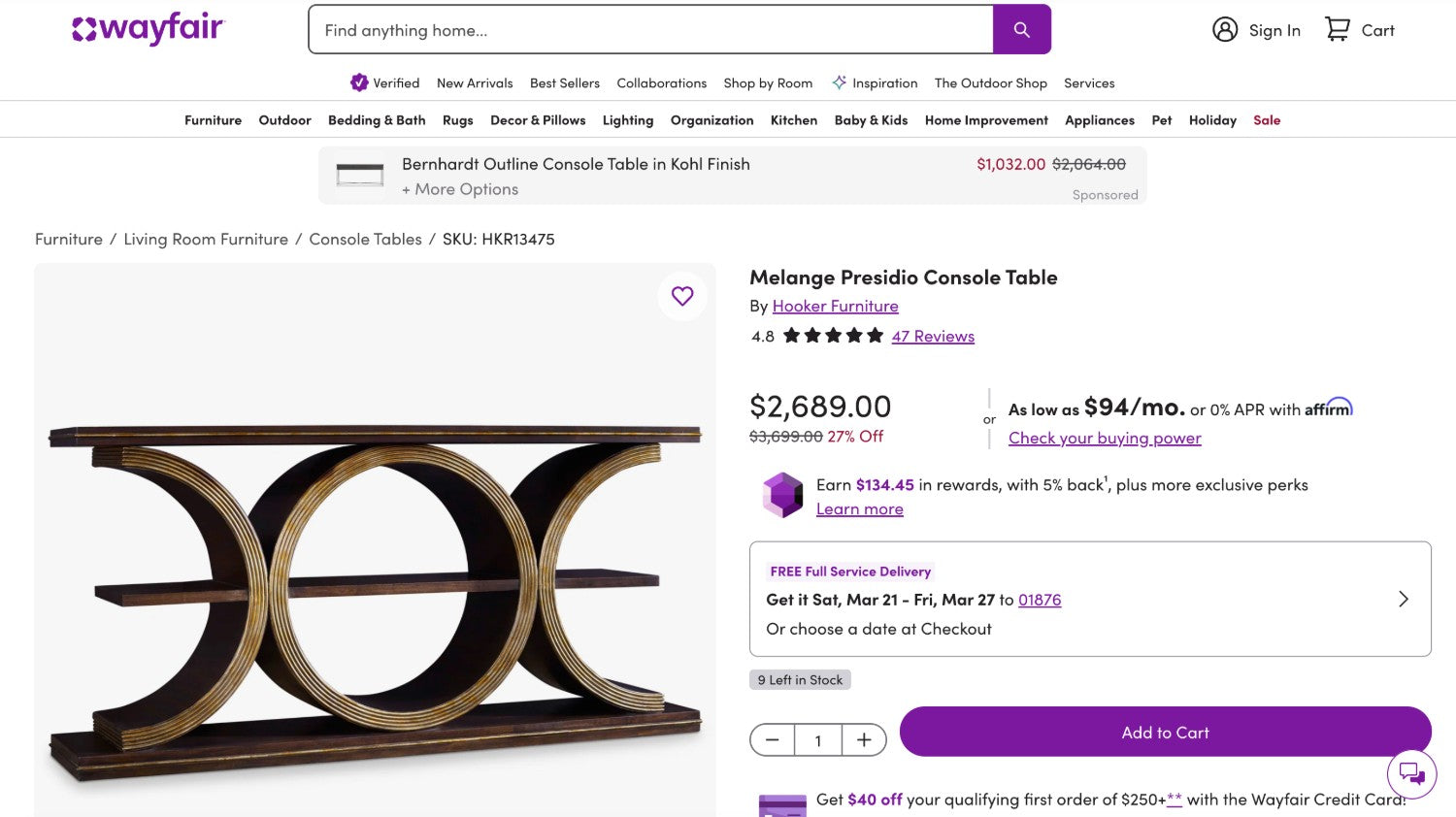Click the console table product image
1456x817 pixels.
tap(375, 582)
